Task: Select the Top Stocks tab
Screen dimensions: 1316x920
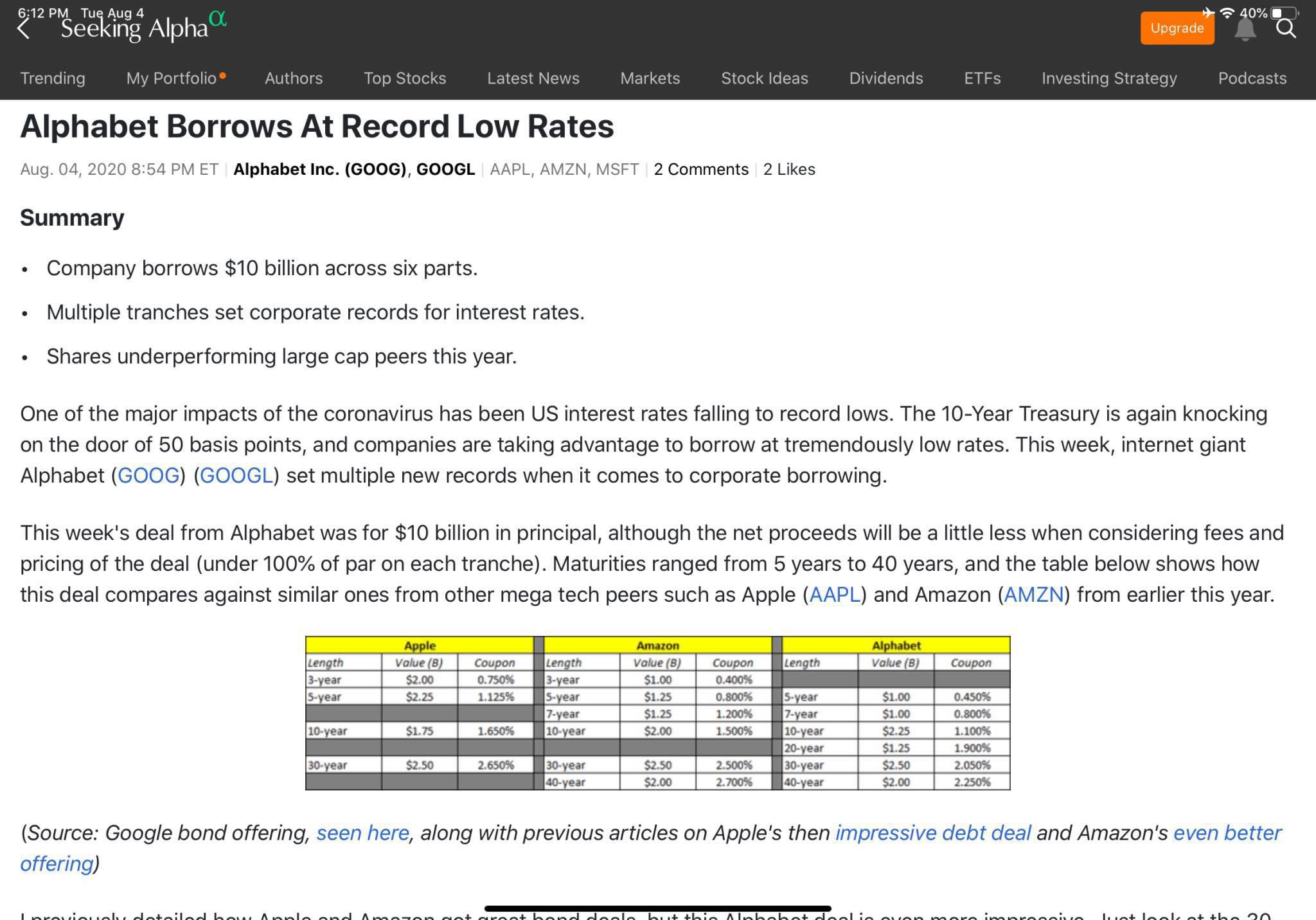Action: 405,78
